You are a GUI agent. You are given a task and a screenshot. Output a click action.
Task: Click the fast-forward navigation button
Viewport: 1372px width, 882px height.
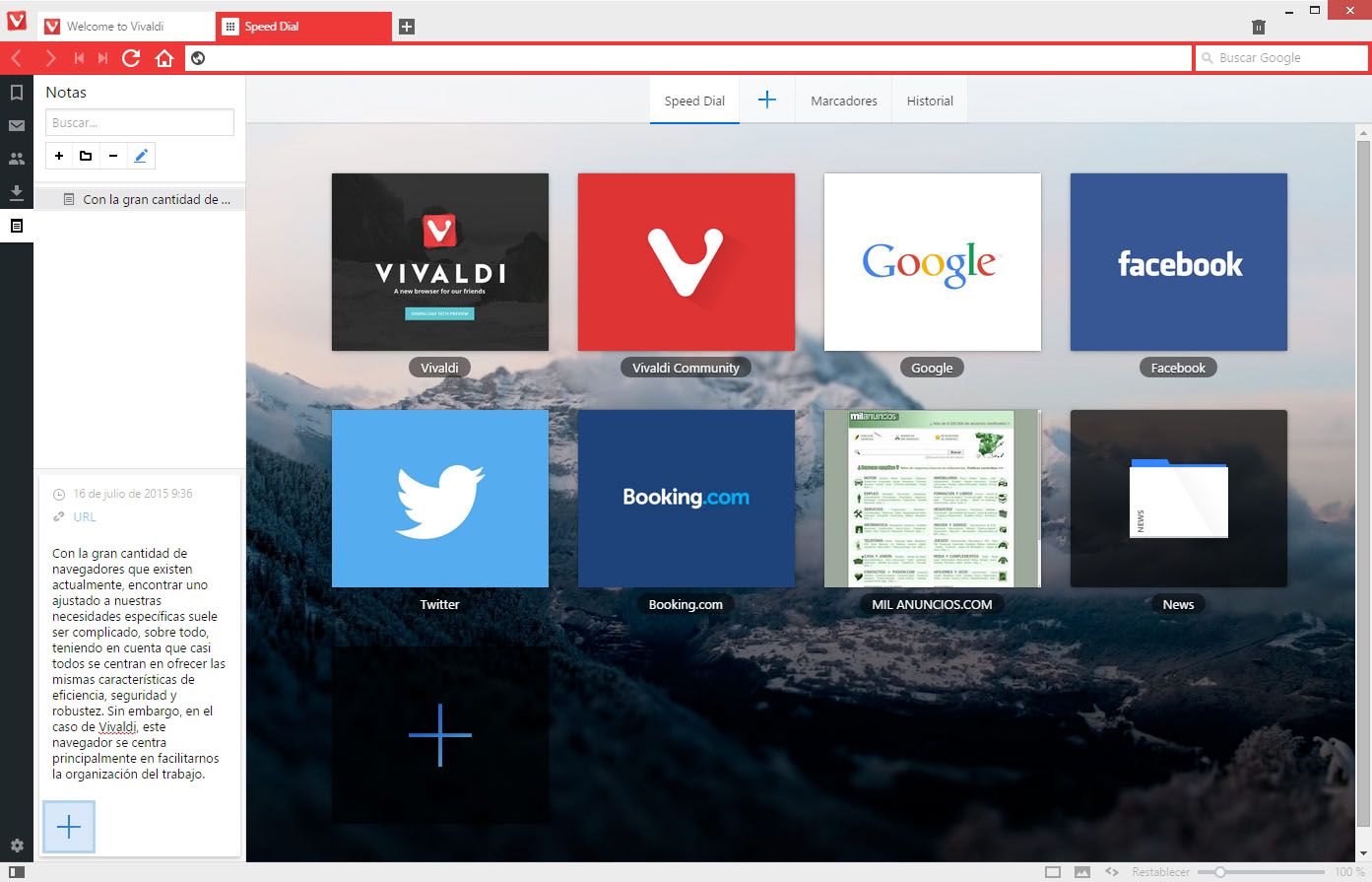(x=102, y=58)
